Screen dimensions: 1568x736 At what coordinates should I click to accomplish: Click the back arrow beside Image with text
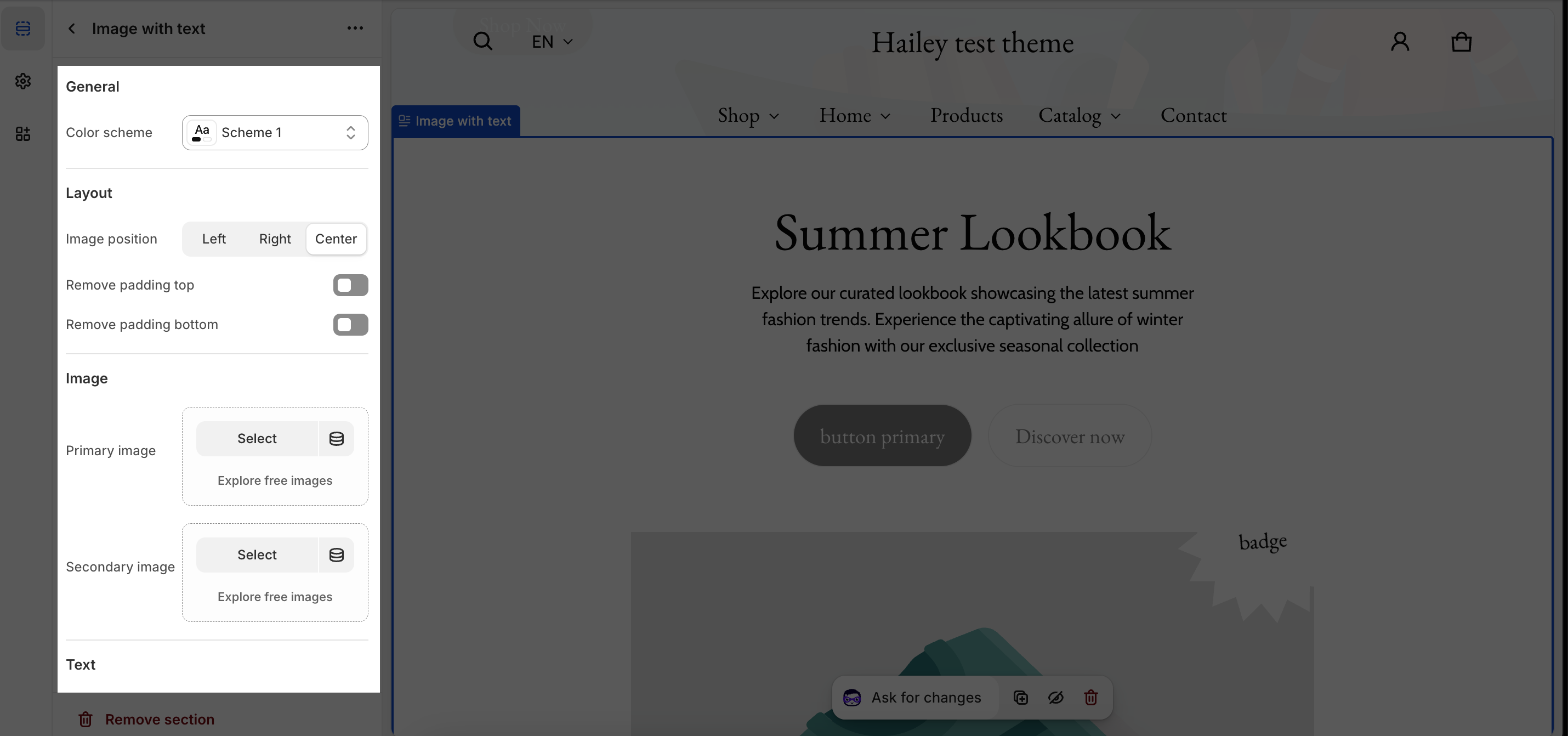point(72,29)
